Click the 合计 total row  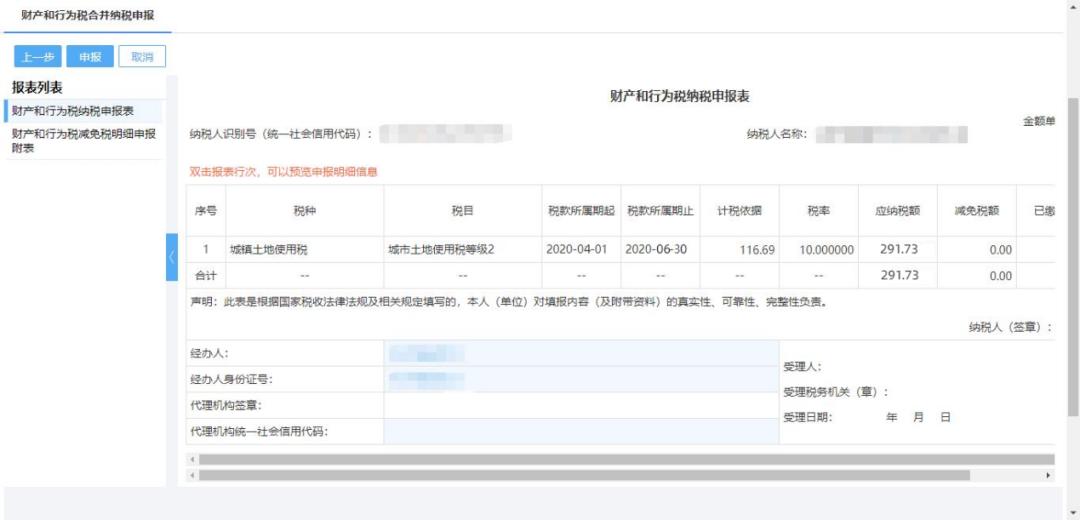[x=205, y=275]
